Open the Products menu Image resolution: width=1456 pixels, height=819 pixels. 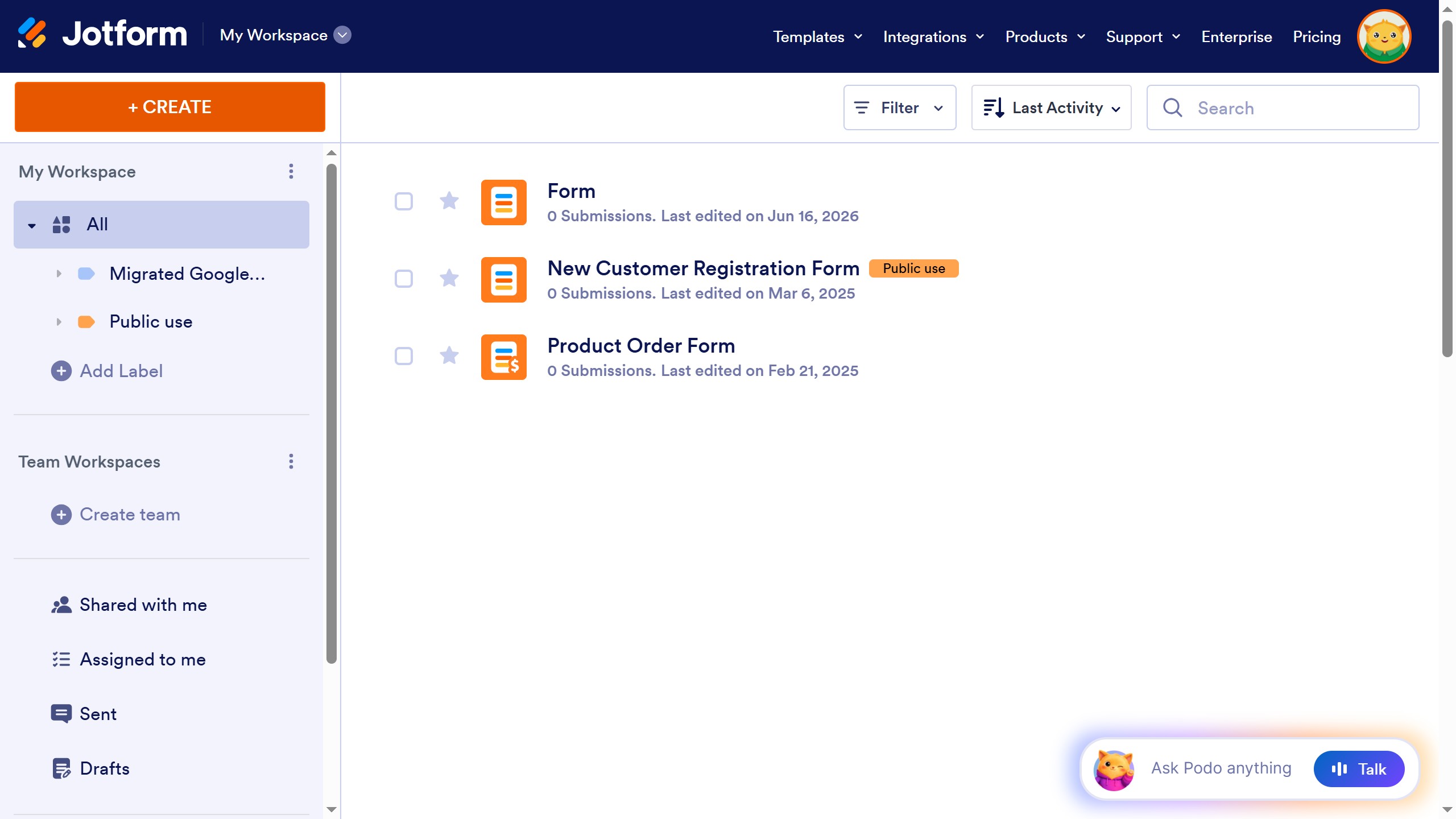(x=1045, y=37)
